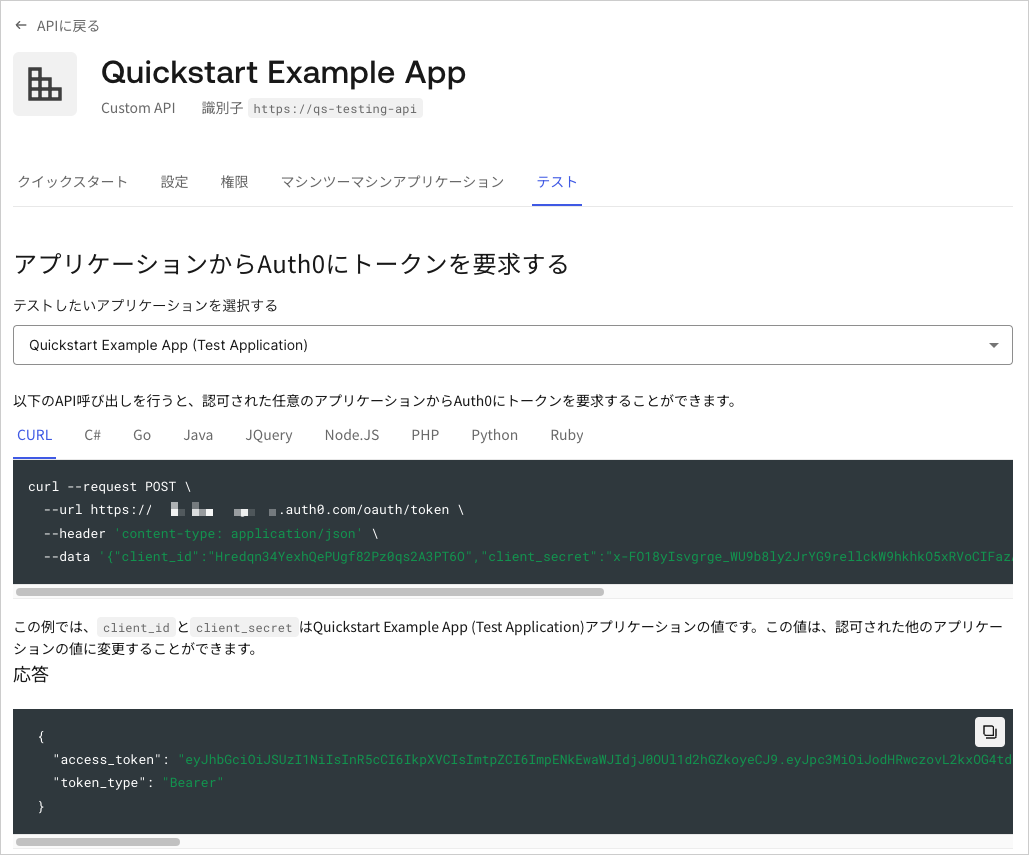Open the Python code tab
The width and height of the screenshot is (1029, 855).
tap(494, 435)
